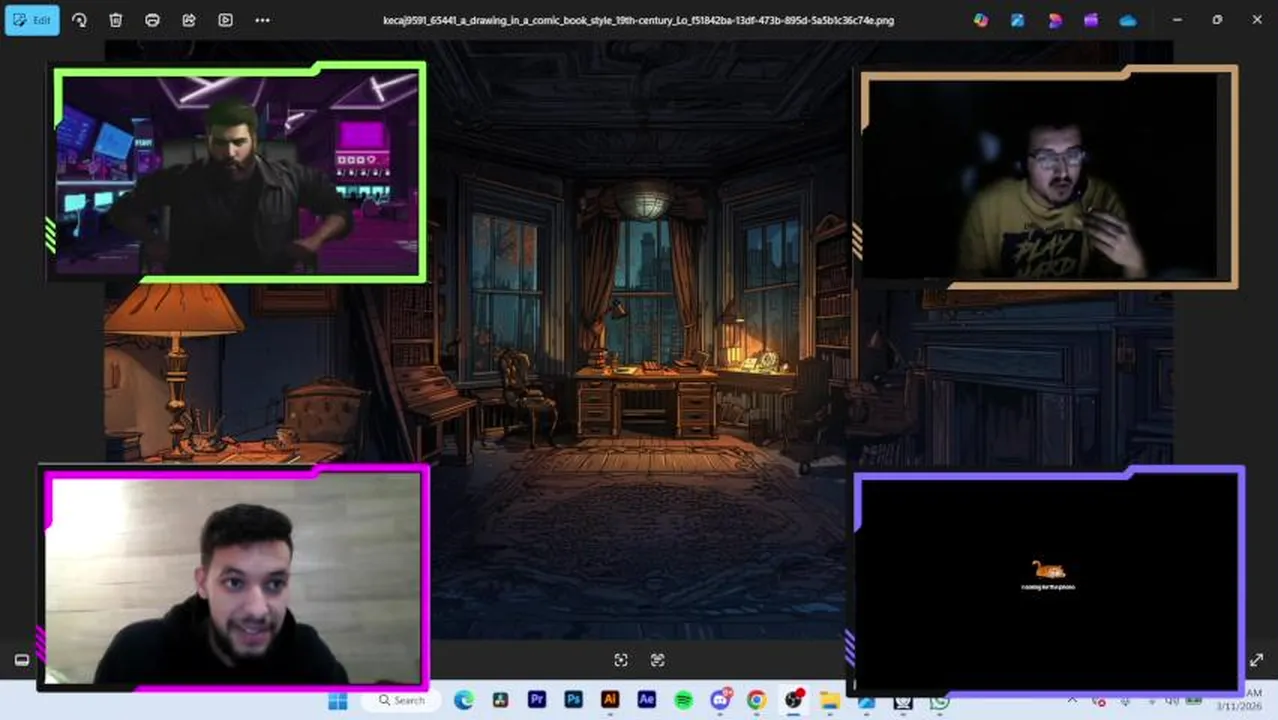Viewport: 1278px width, 720px height.
Task: Open the Microsoft 365 Copilot icon in title bar
Action: [981, 20]
